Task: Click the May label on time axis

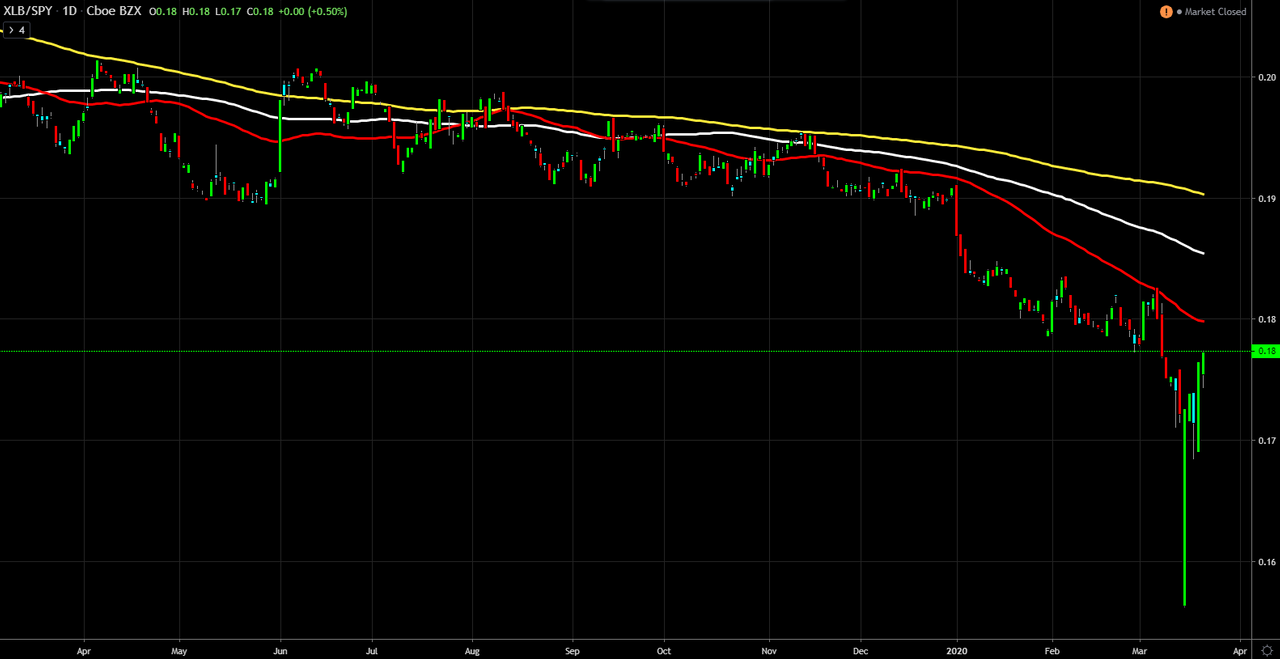Action: 178,650
